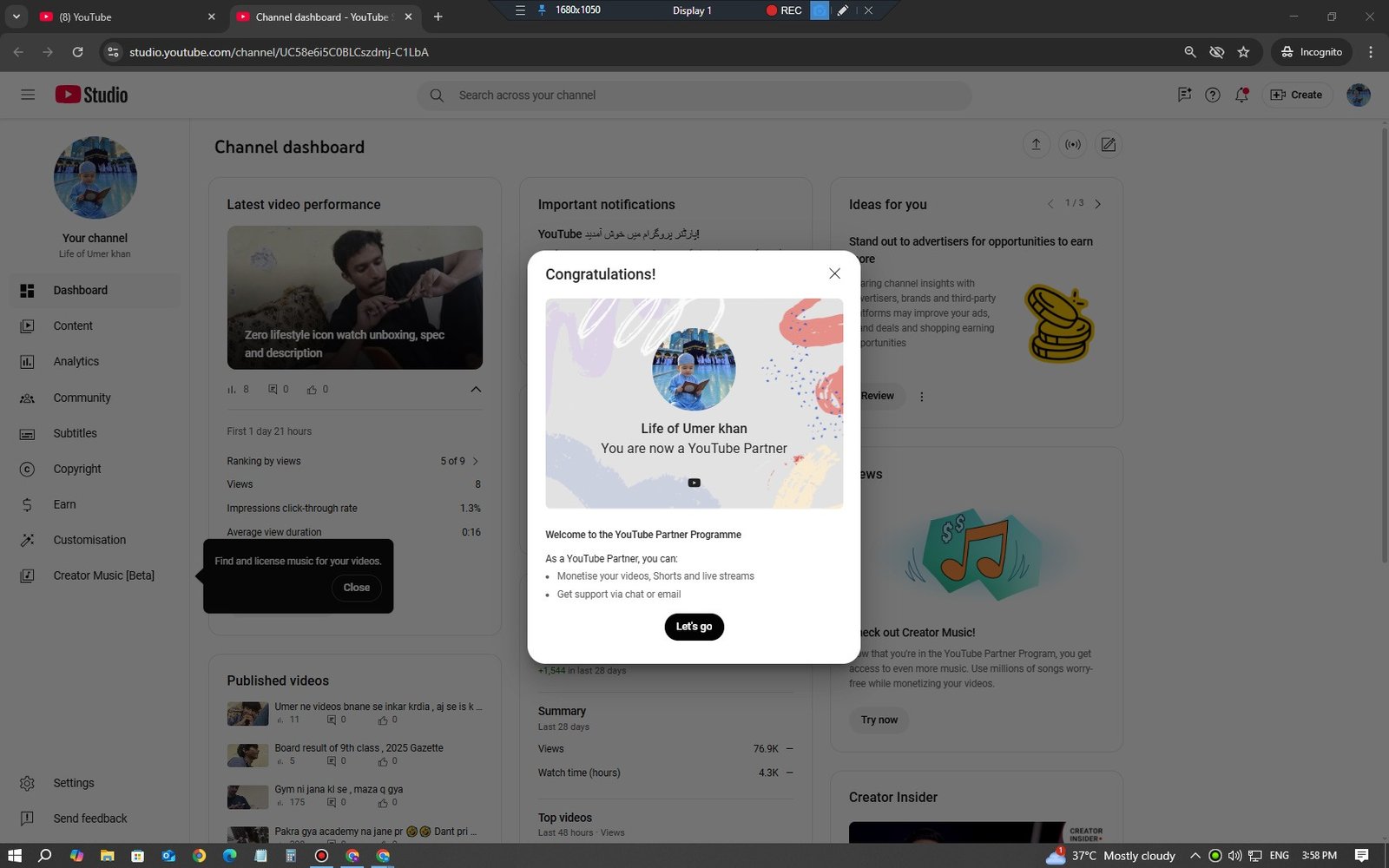Click the YouTube Studio logo
1389x868 pixels.
point(91,95)
